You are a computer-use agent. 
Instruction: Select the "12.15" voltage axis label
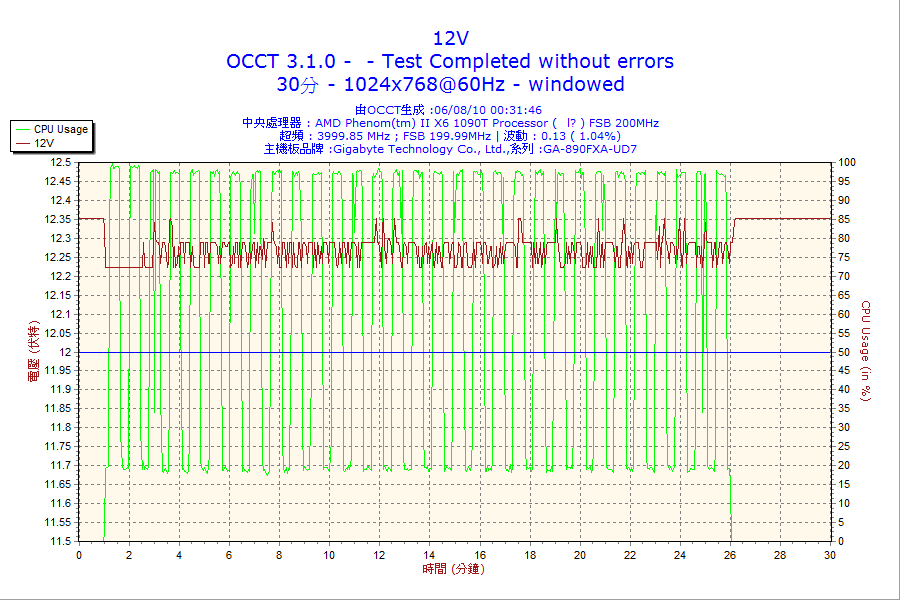tap(58, 295)
